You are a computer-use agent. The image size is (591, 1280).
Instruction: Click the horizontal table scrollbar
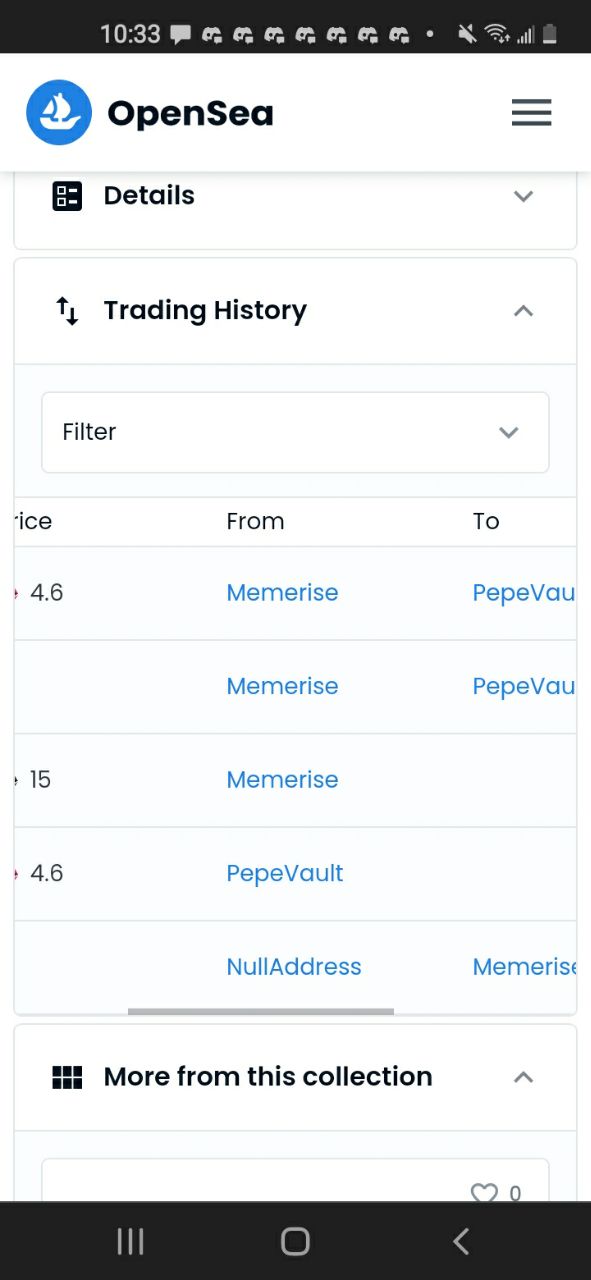[261, 1011]
